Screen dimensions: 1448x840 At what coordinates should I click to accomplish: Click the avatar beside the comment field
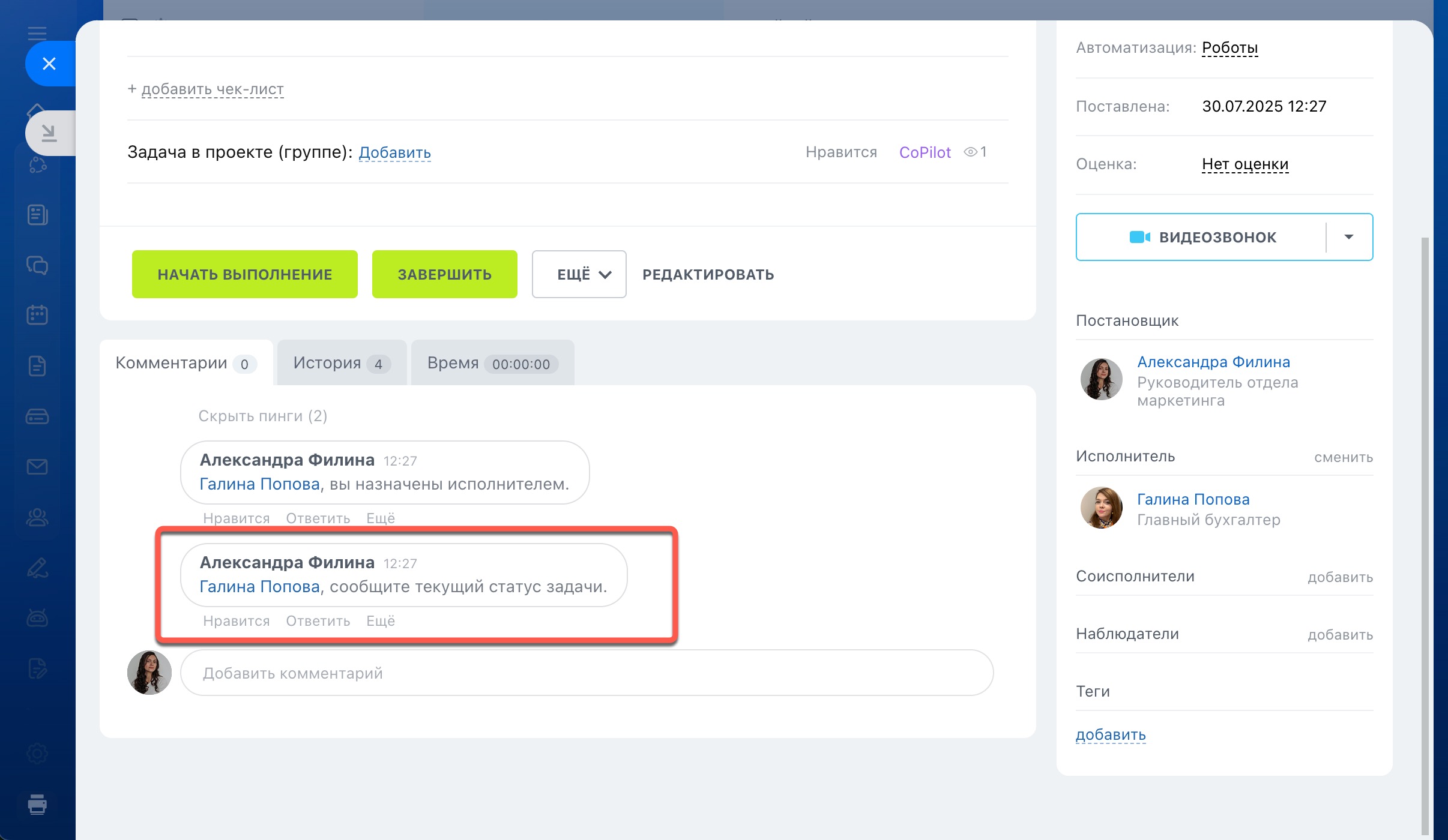click(x=149, y=673)
